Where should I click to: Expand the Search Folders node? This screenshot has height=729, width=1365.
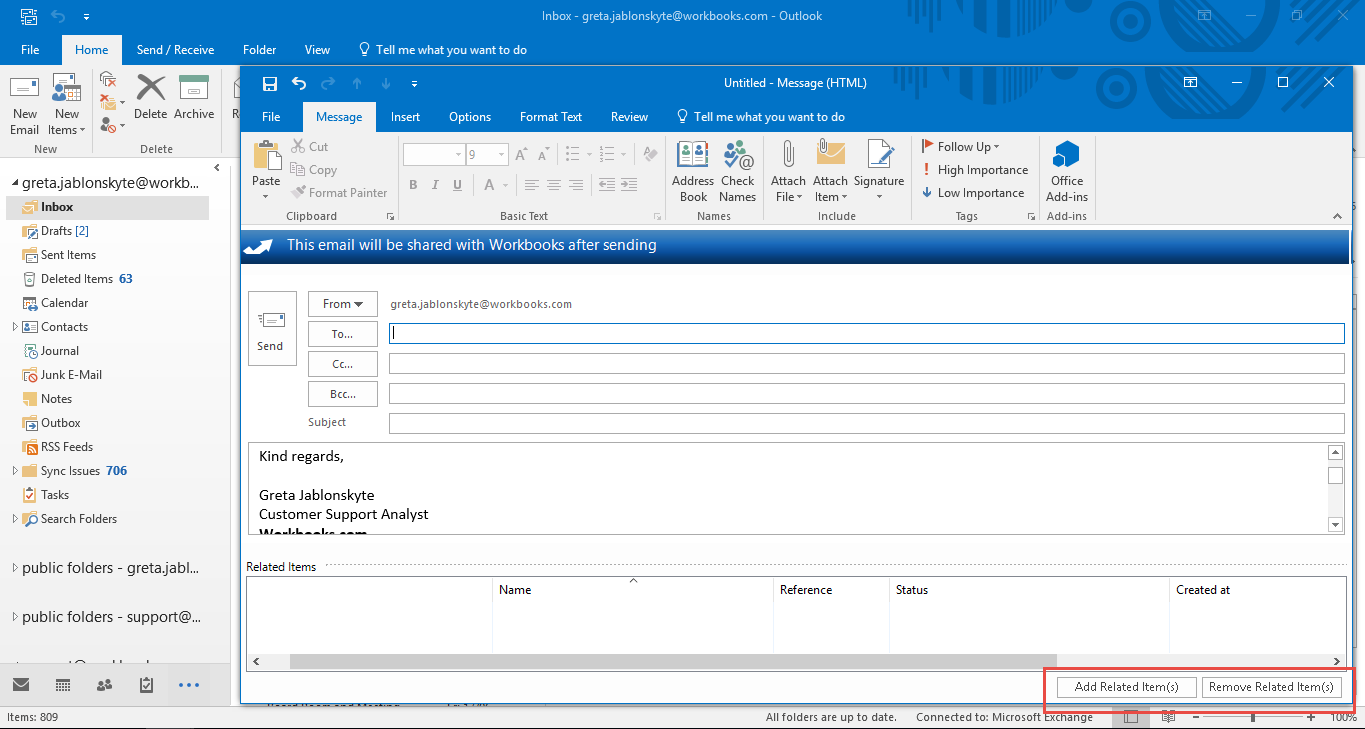[14, 519]
